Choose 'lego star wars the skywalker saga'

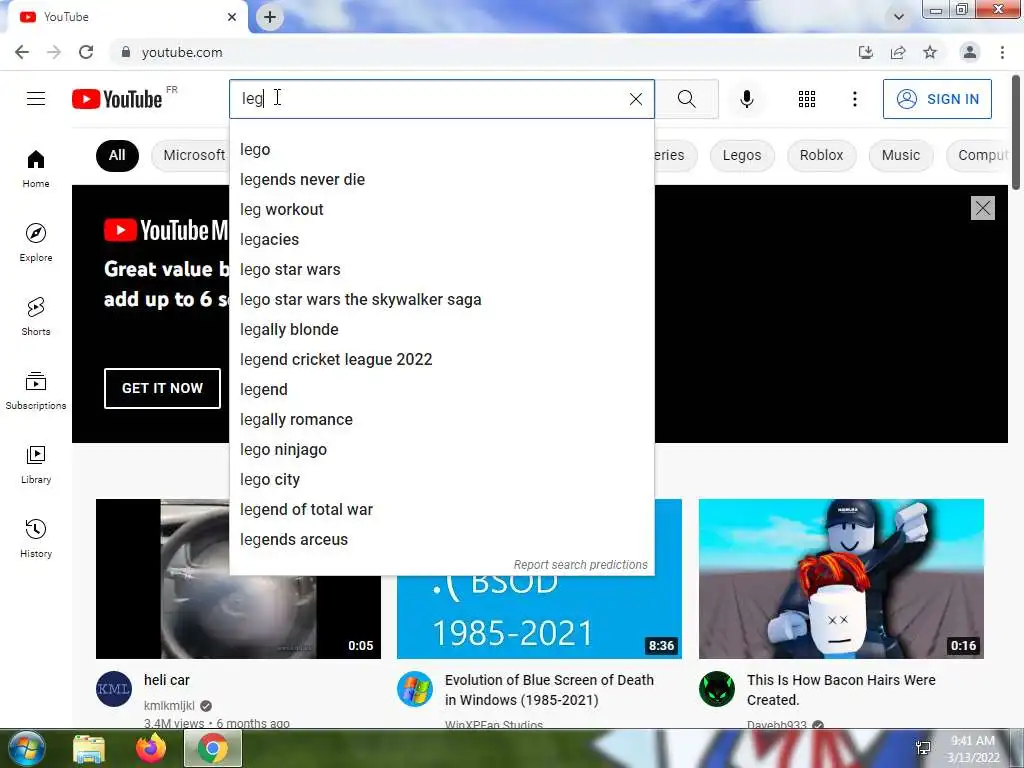point(441,300)
